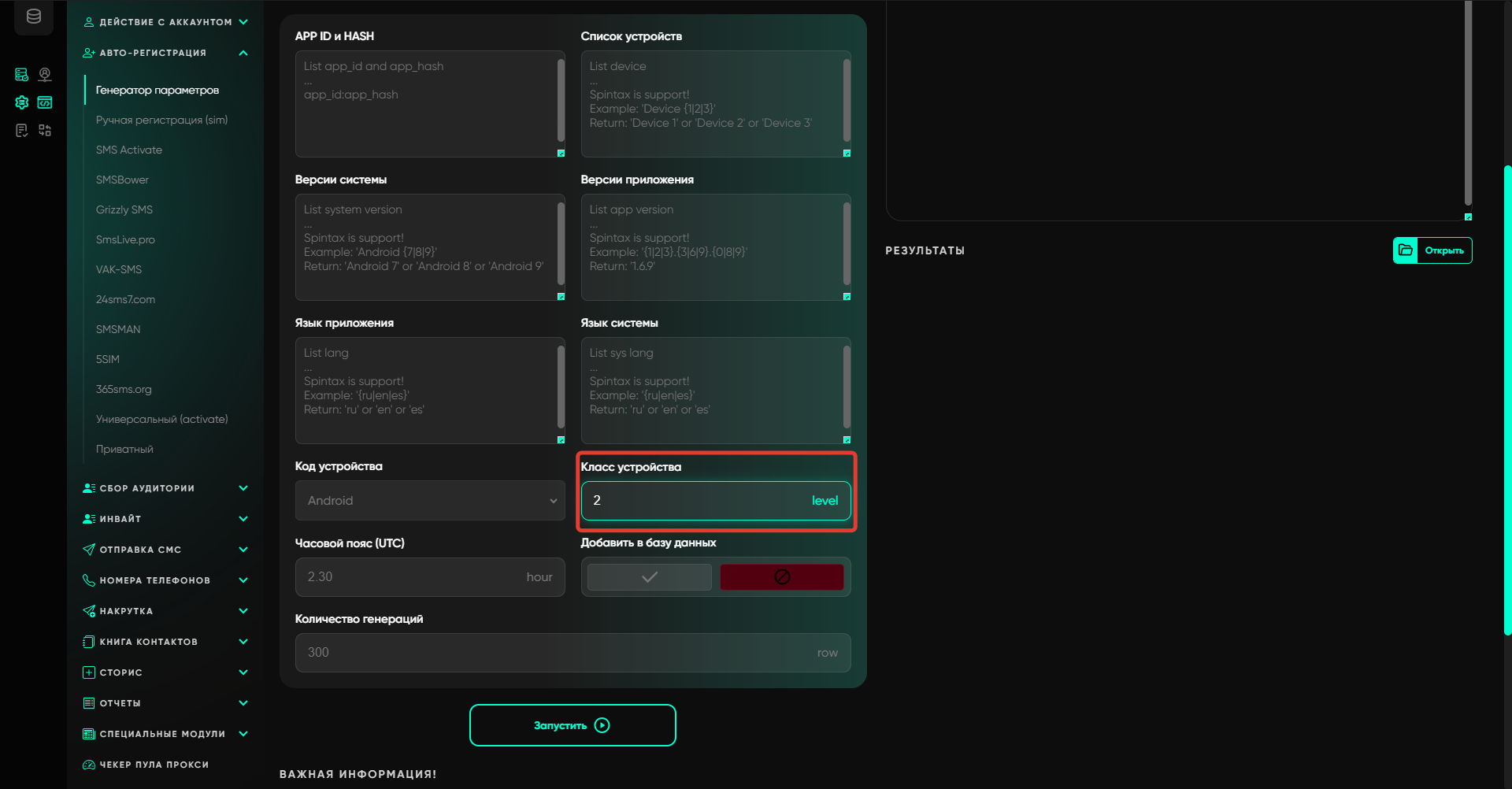Click the database icon at top left
This screenshot has height=789, width=1512.
click(x=34, y=17)
